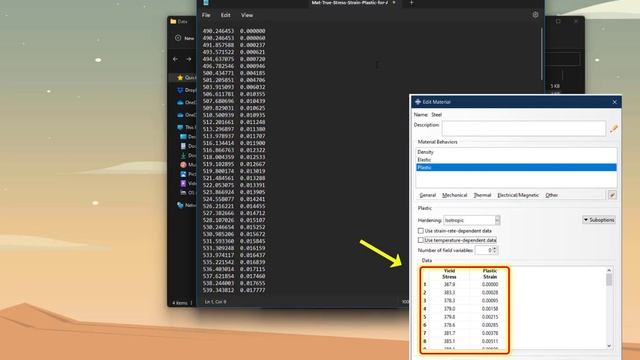Select Yield Stress cell 367.9
Viewport: 640px width, 360px height.
[x=449, y=284]
